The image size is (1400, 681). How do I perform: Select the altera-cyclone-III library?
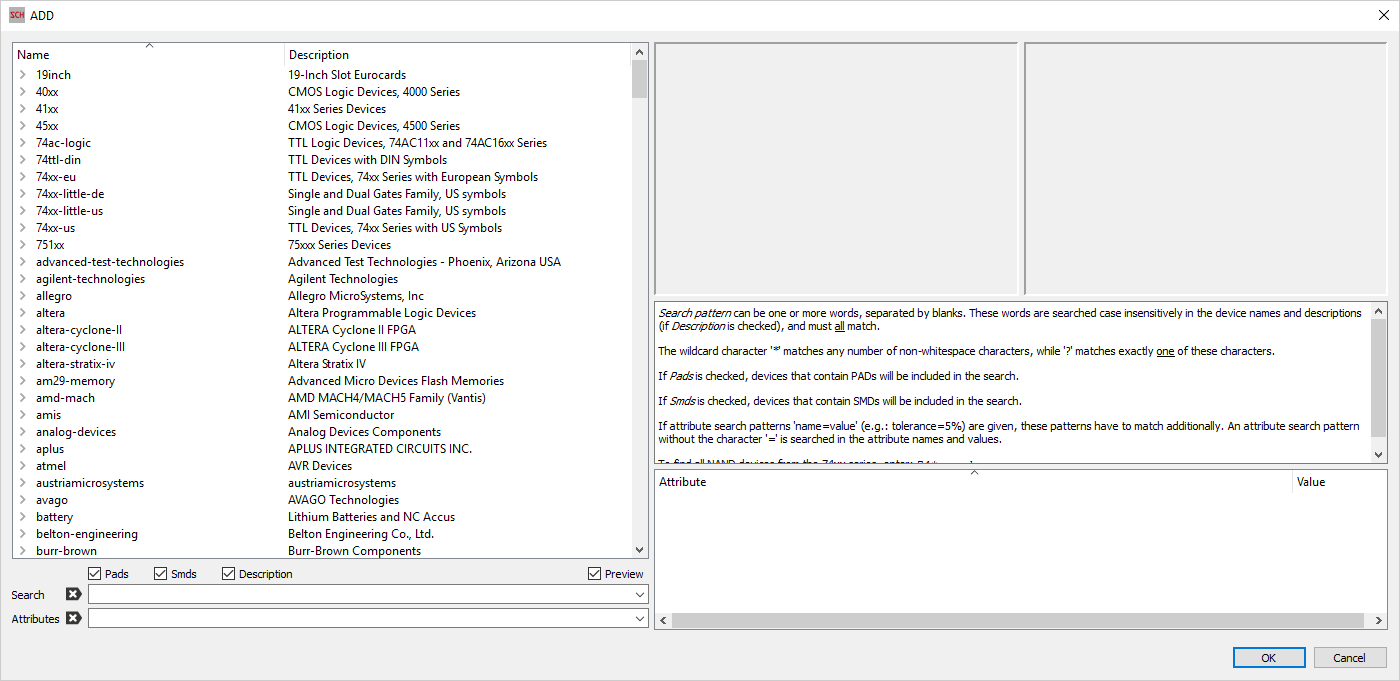tap(80, 347)
